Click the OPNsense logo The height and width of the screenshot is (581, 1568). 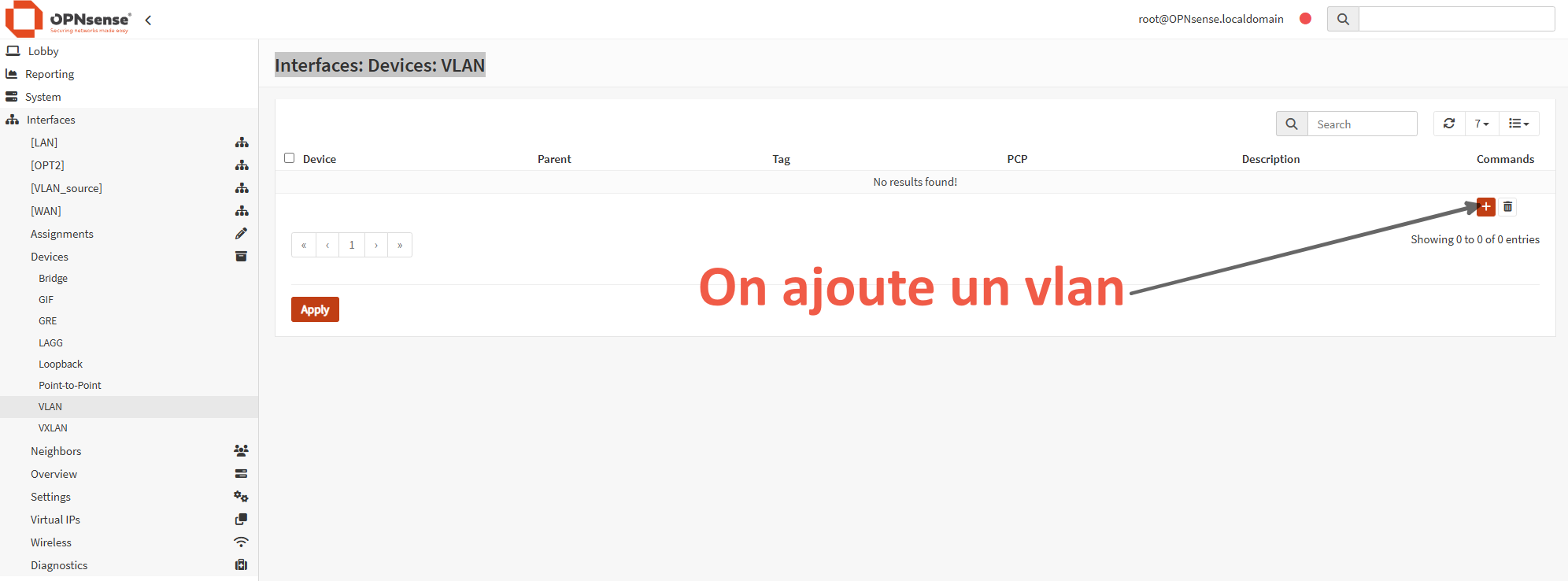[68, 20]
